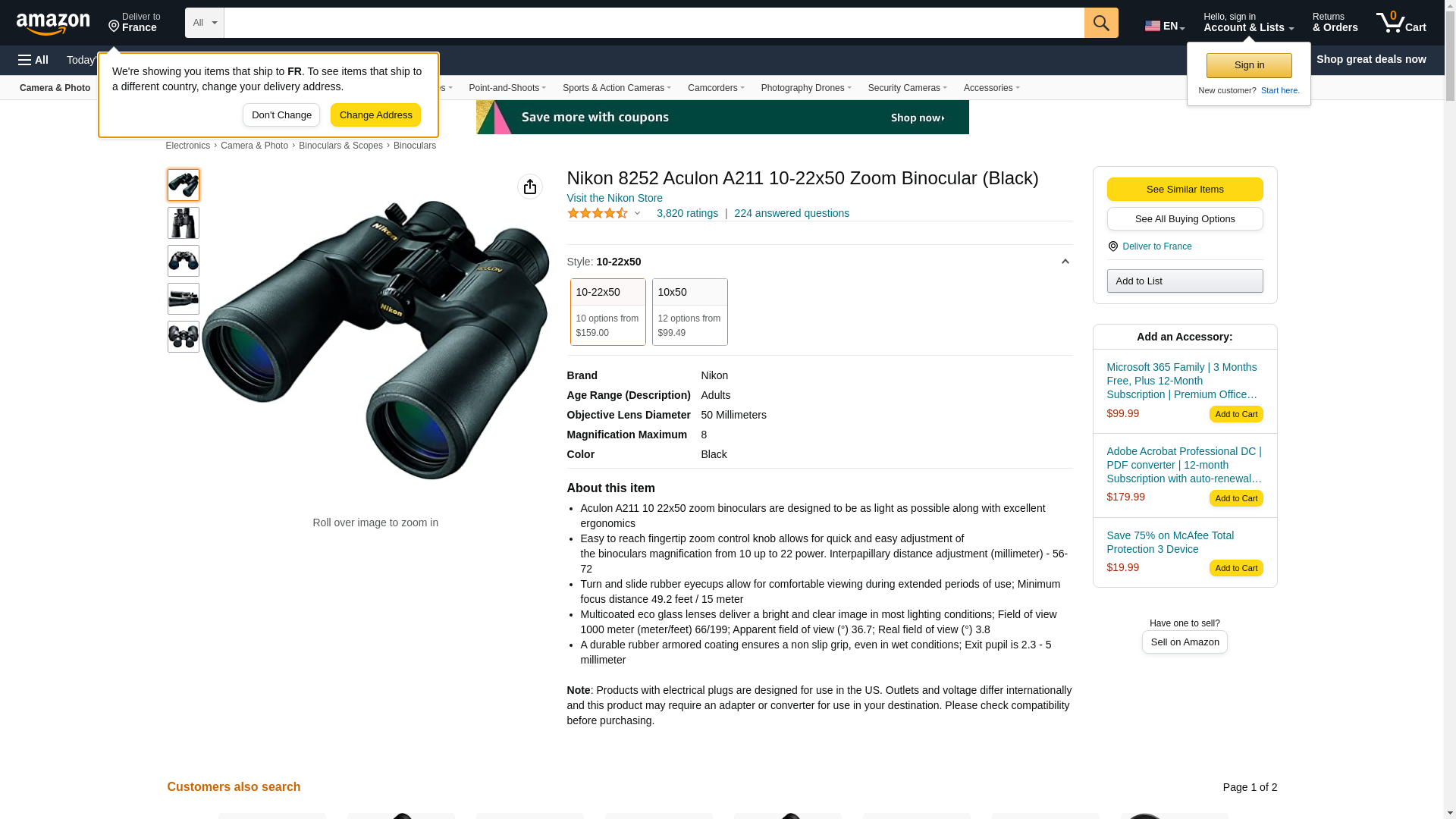The height and width of the screenshot is (819, 1456).
Task: Select the 10x50 style option
Action: pyautogui.click(x=689, y=312)
